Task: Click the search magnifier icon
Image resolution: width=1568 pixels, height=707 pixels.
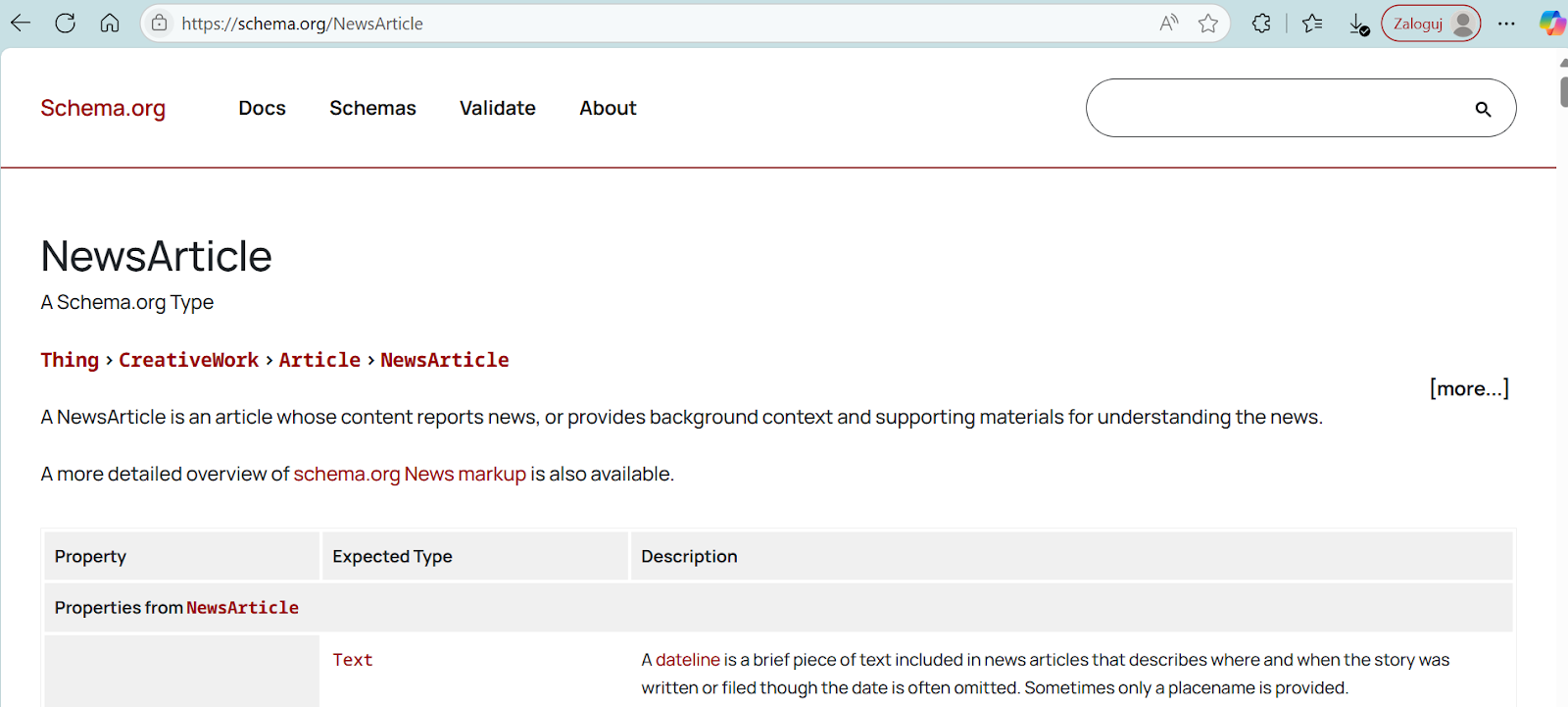Action: [1483, 109]
